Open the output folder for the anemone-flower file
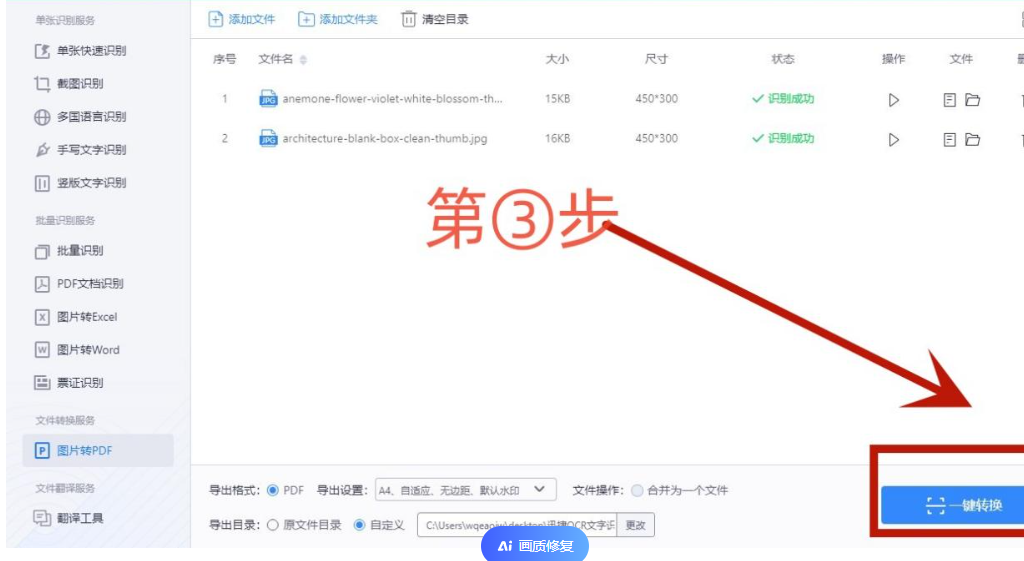Screen dimensions: 1024x561 click(x=972, y=100)
